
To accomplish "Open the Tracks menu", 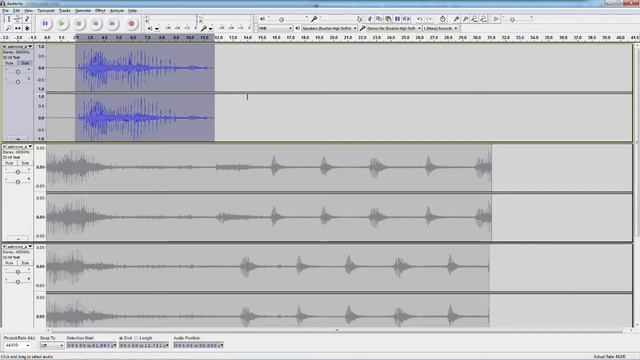I will [65, 11].
